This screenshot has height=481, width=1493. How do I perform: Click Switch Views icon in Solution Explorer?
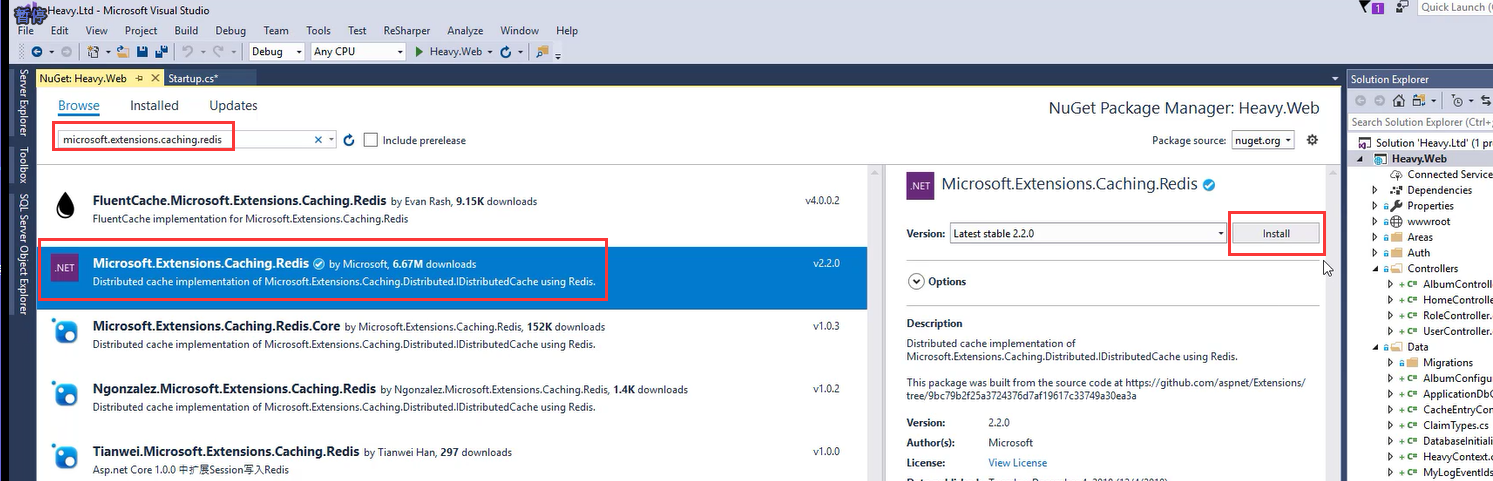tap(1420, 100)
